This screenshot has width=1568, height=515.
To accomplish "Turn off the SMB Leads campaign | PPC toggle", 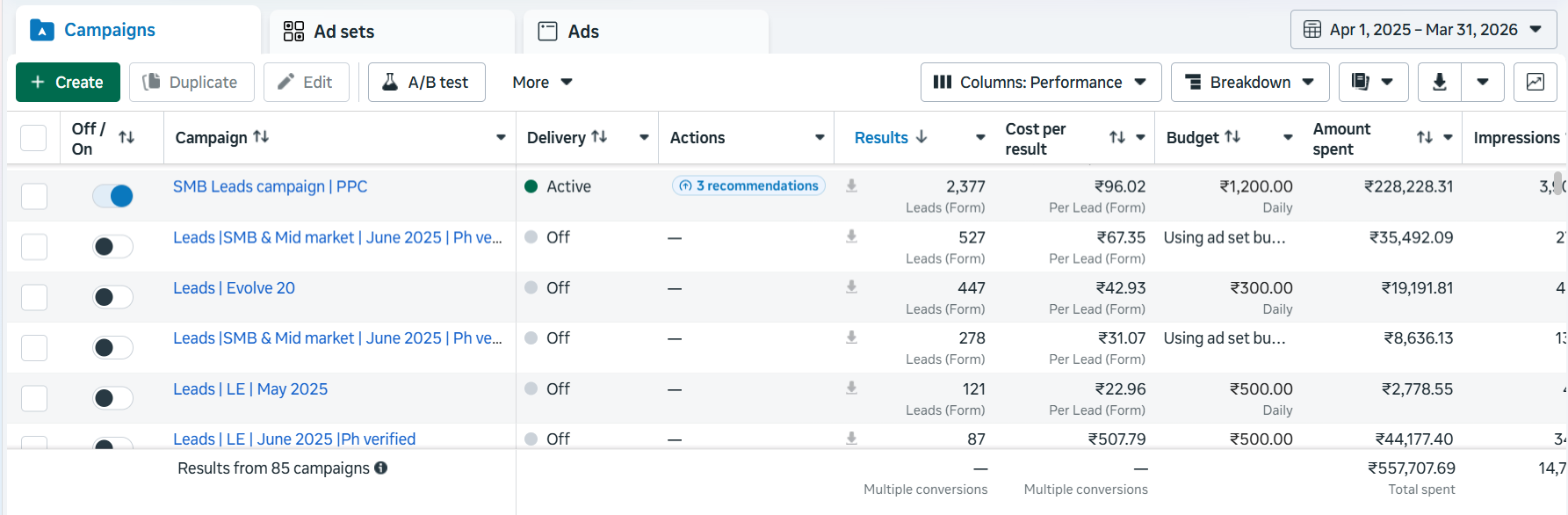I will [112, 196].
